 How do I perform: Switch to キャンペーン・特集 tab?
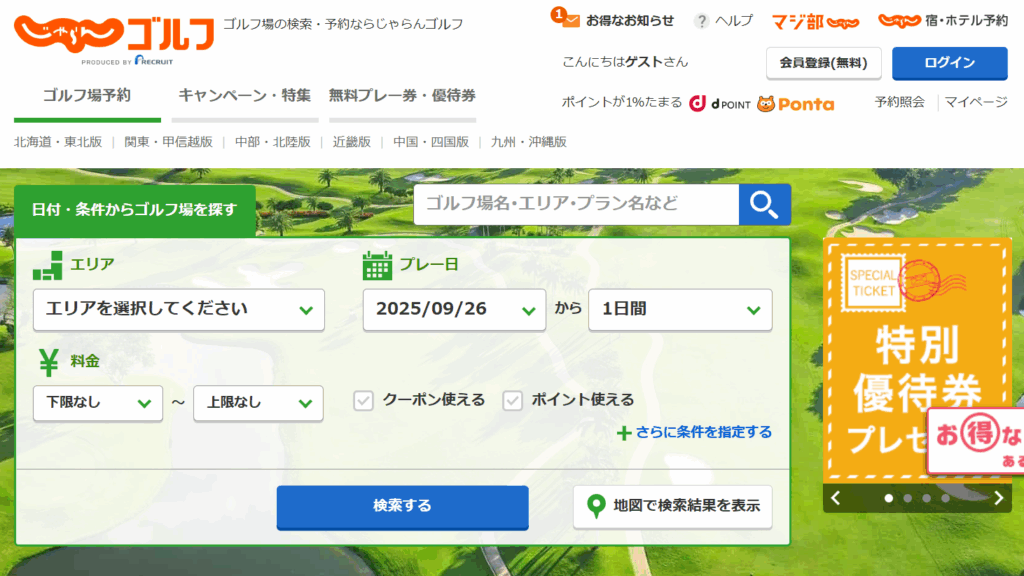click(245, 96)
